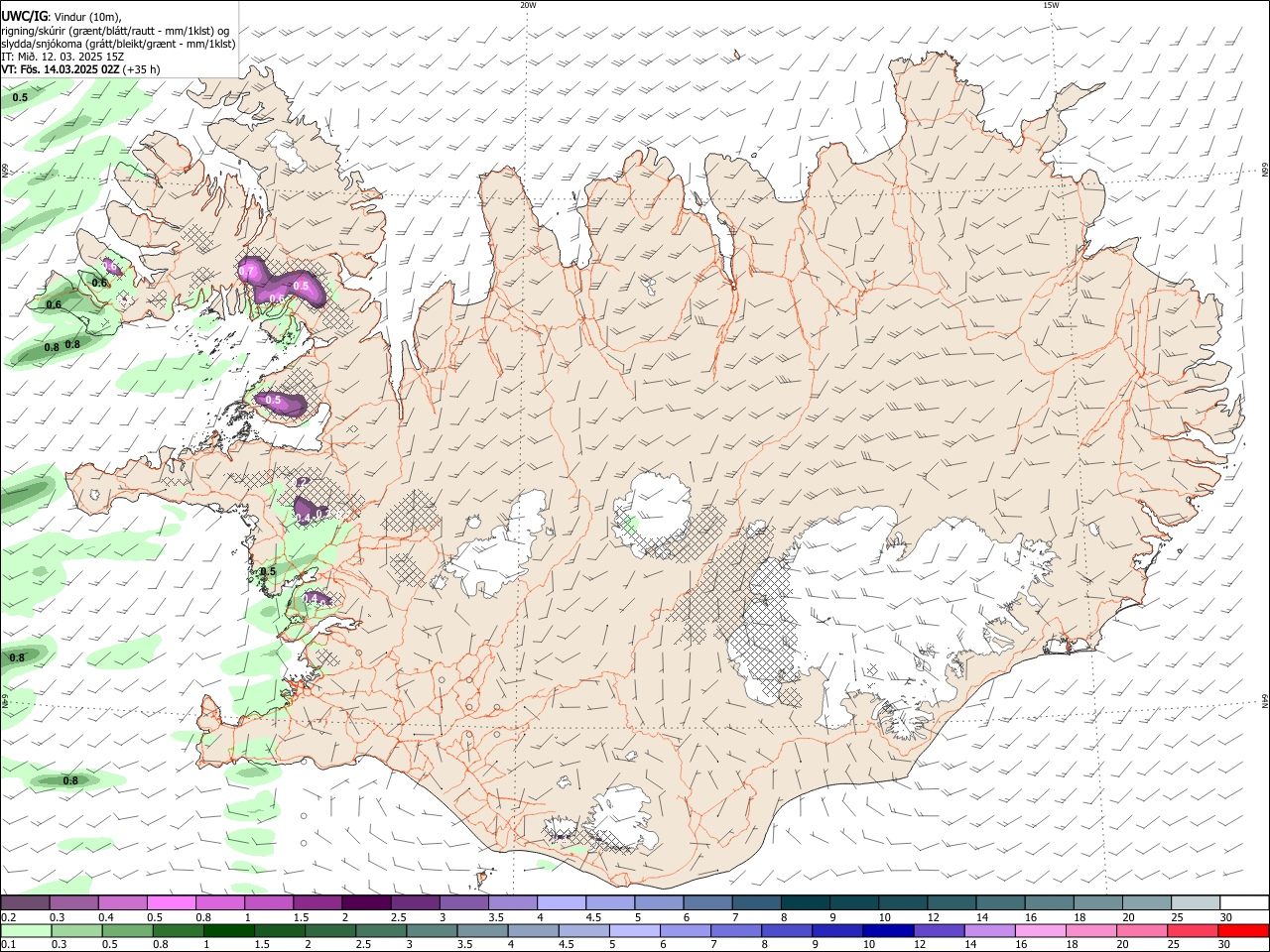Click the '0.1' value on the lower legend
This screenshot has height=952, width=1270.
9,945
